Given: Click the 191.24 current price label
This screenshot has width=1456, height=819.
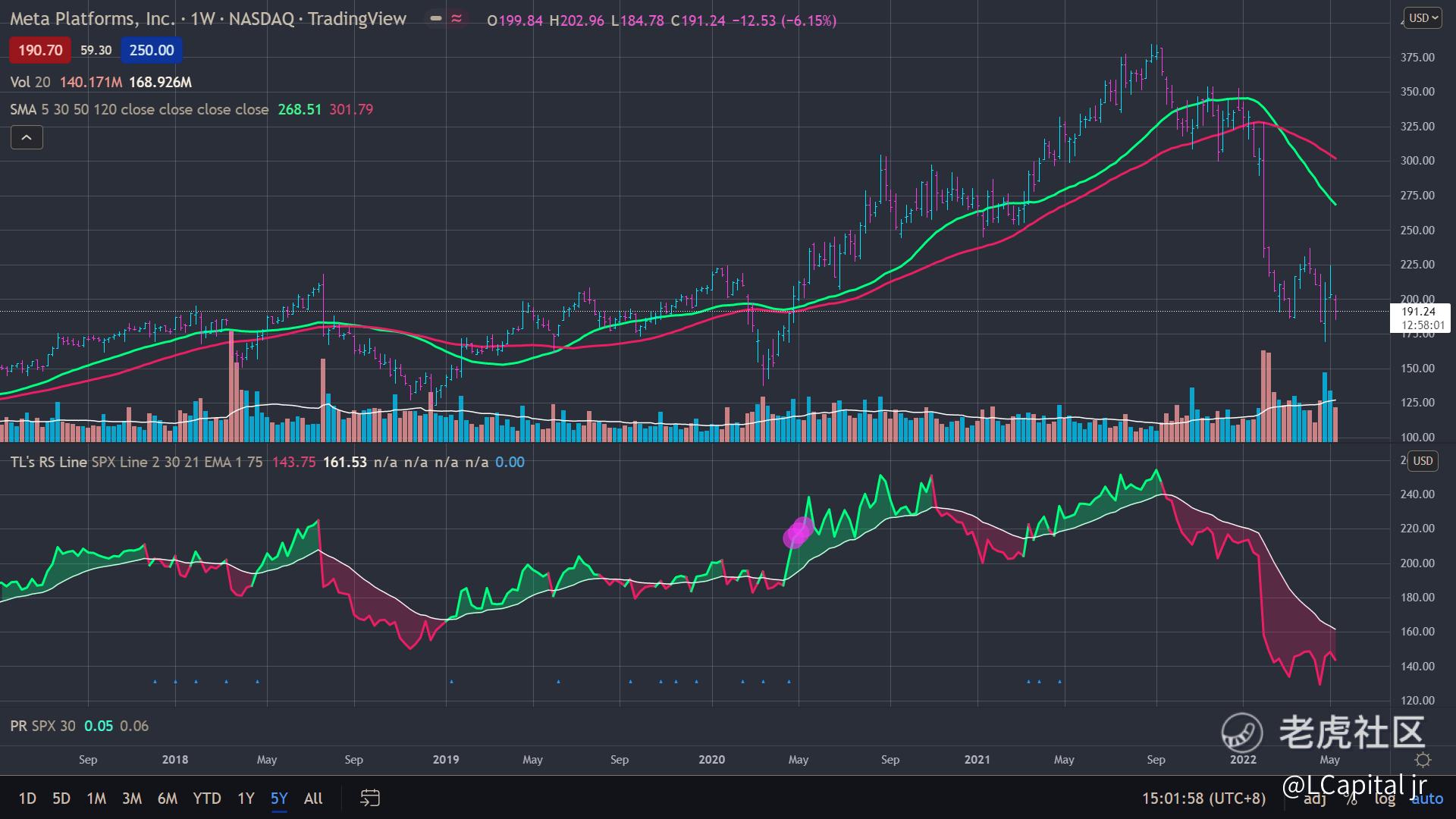Looking at the screenshot, I should (x=1418, y=312).
